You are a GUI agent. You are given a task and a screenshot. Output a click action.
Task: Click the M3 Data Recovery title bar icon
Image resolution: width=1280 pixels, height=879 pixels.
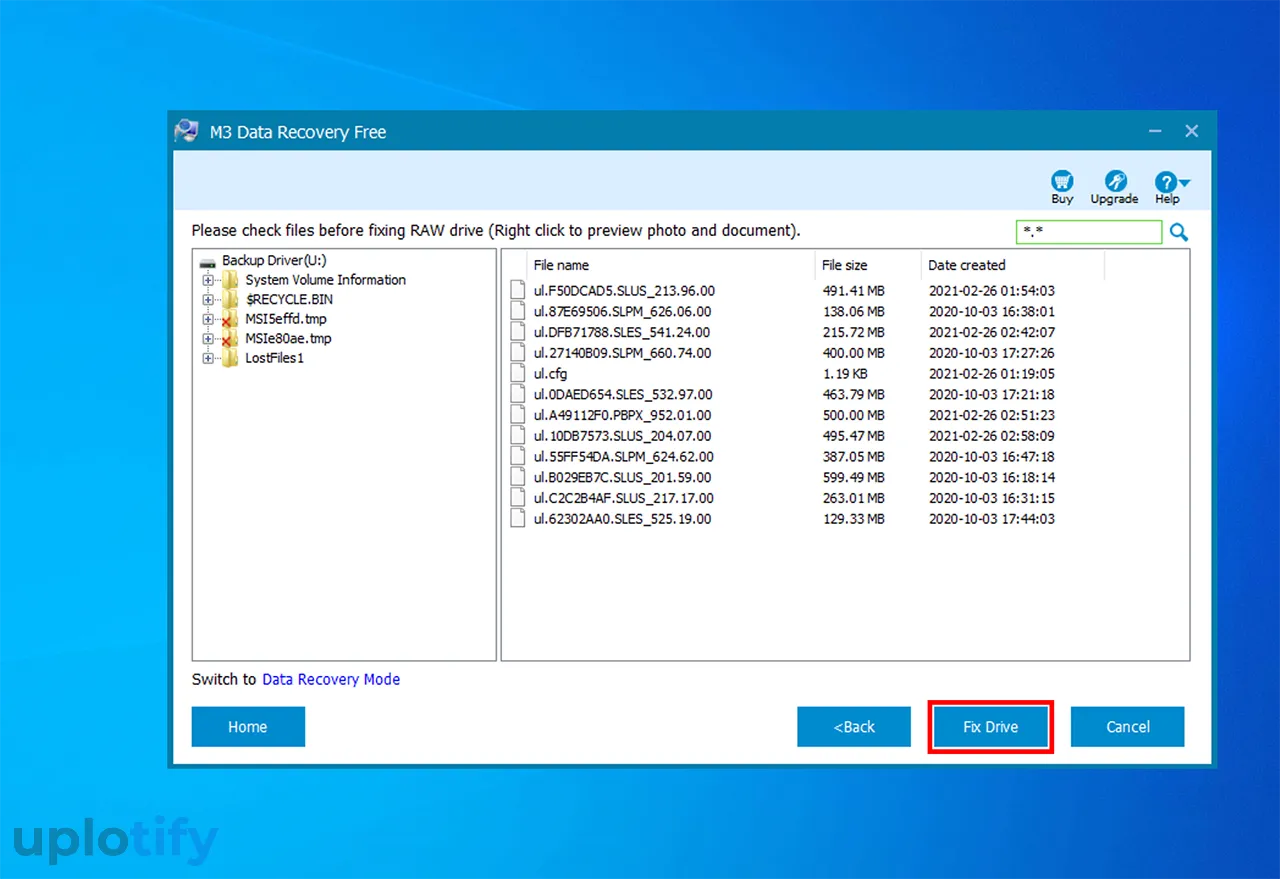186,131
